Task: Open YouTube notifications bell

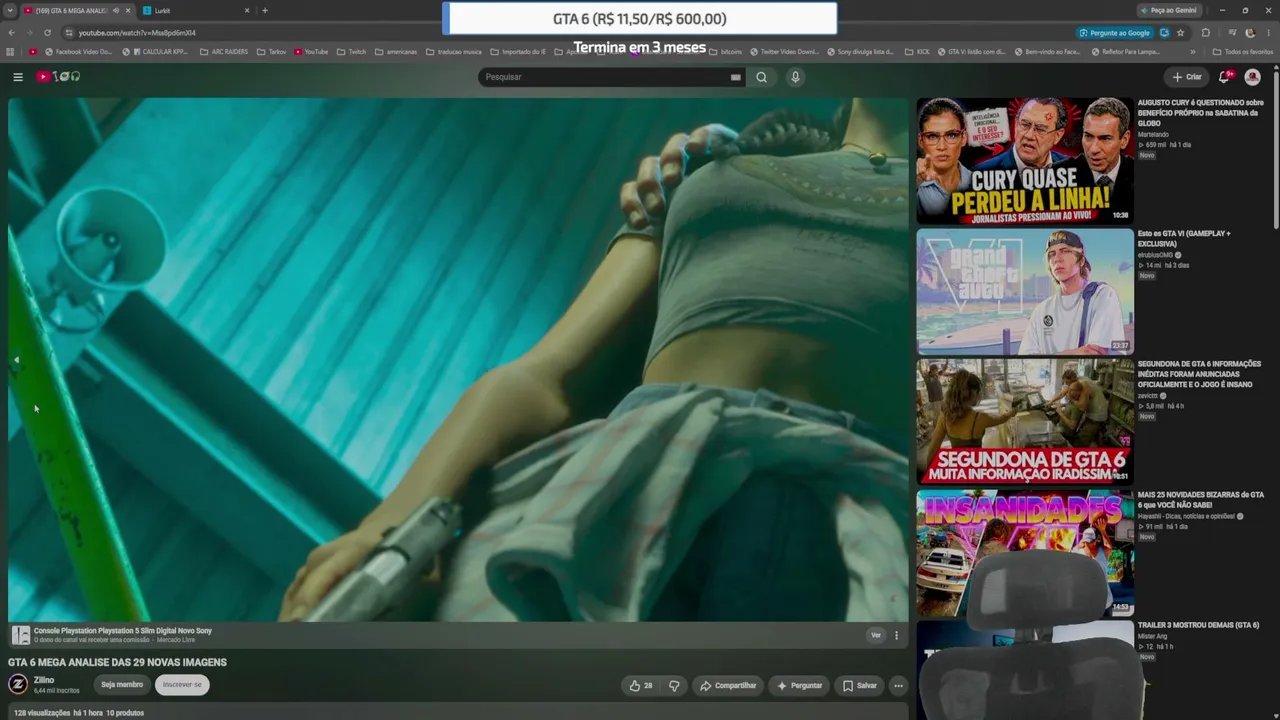Action: pos(1225,77)
